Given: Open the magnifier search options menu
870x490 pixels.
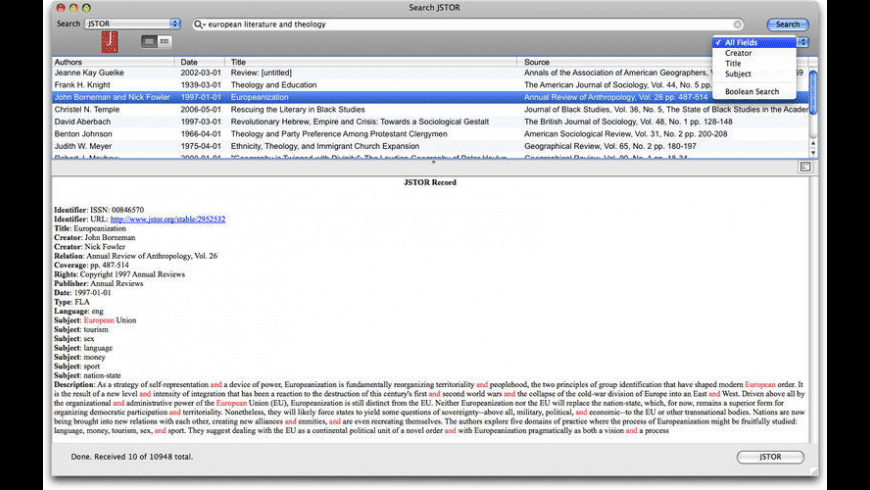Looking at the screenshot, I should coord(199,24).
